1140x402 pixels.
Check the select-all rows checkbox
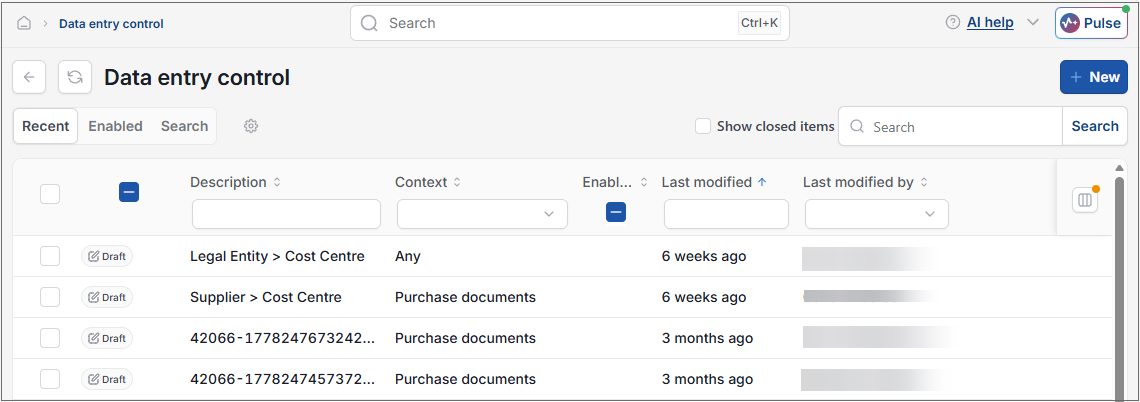pos(50,194)
